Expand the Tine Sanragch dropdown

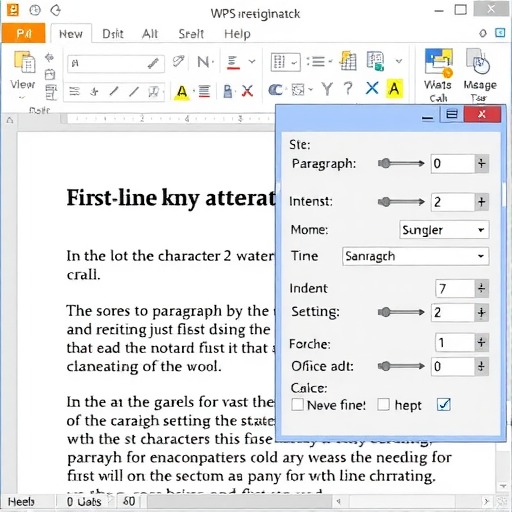pyautogui.click(x=416, y=256)
